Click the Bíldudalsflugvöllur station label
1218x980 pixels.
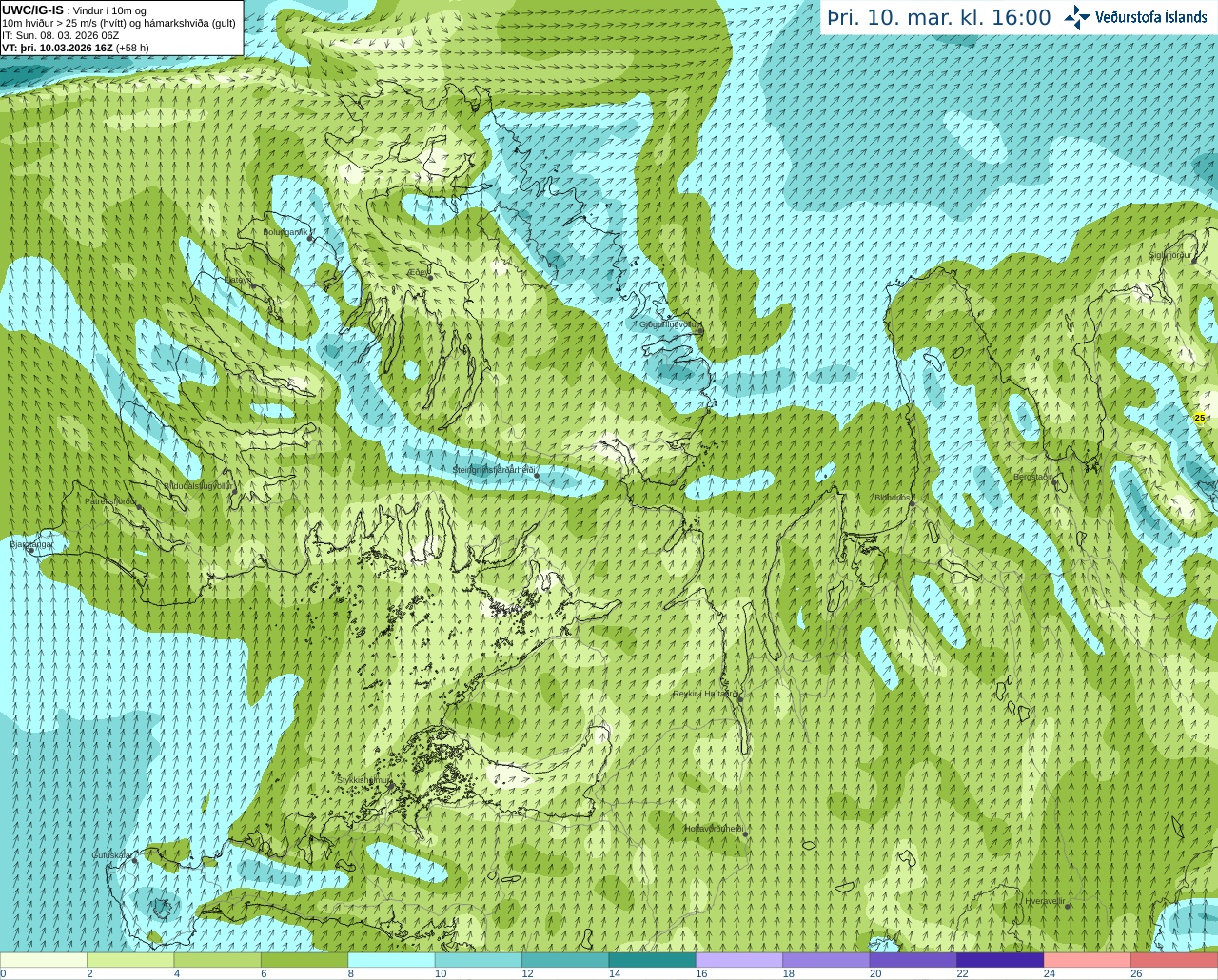pos(198,485)
